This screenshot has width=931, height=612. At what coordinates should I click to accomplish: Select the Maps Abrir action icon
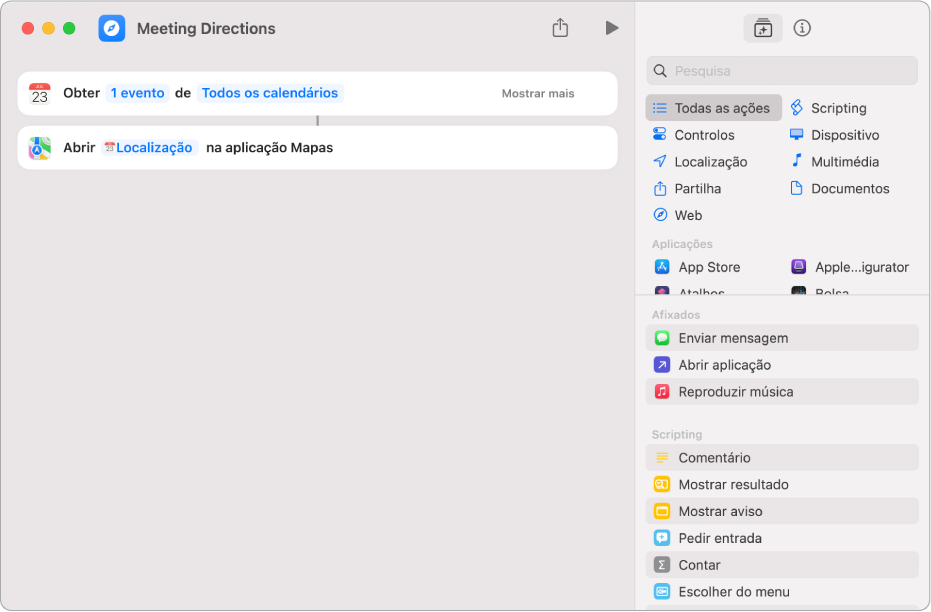40,148
